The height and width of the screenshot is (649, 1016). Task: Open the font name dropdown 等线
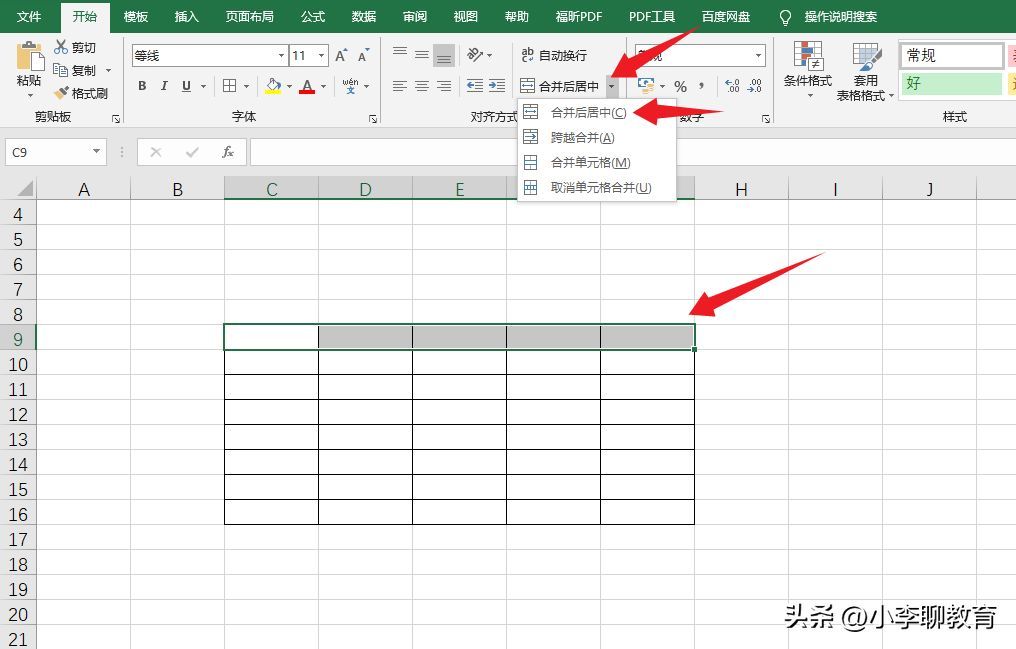click(281, 56)
